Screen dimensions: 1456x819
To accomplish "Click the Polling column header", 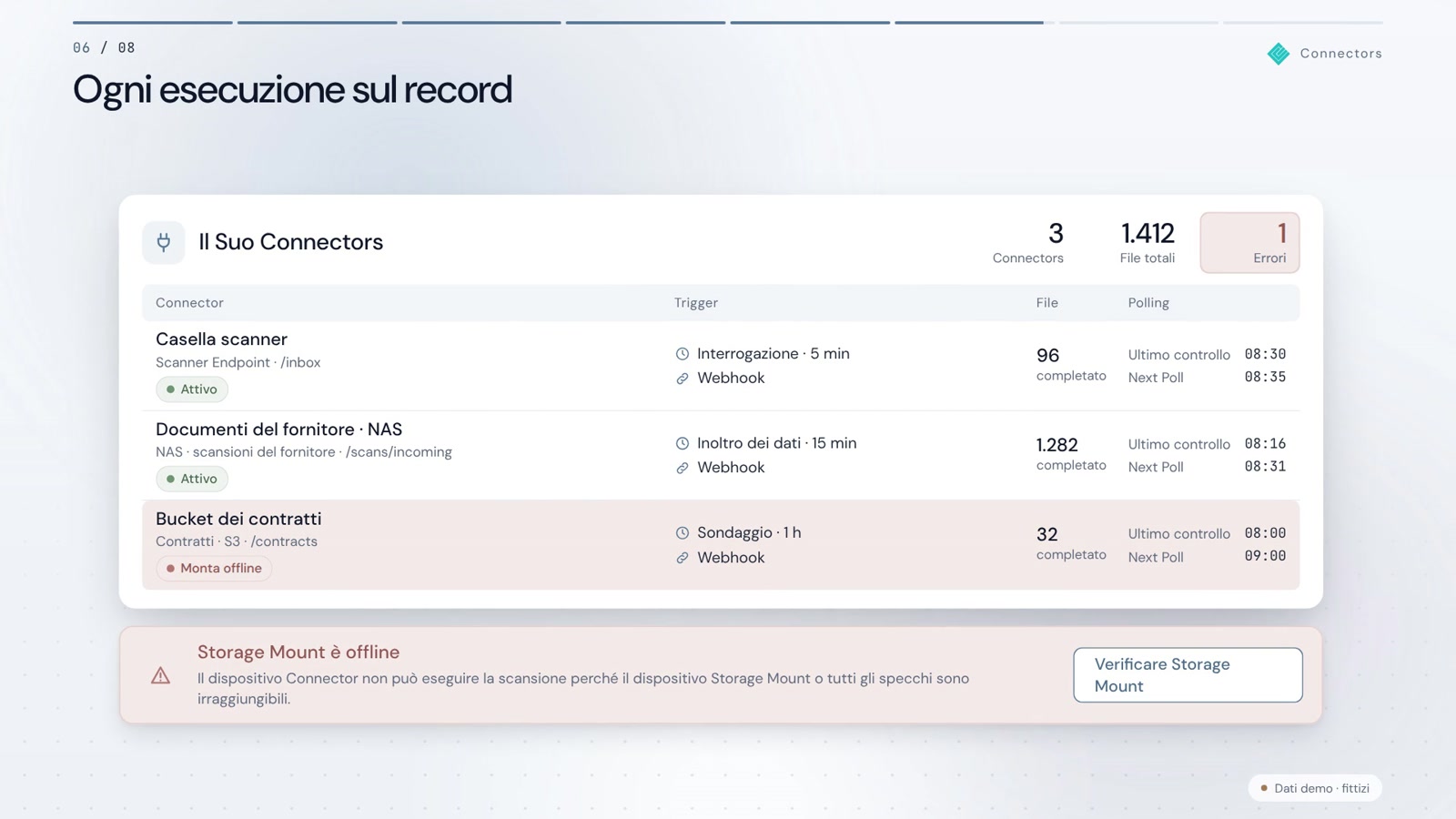I will tap(1148, 303).
